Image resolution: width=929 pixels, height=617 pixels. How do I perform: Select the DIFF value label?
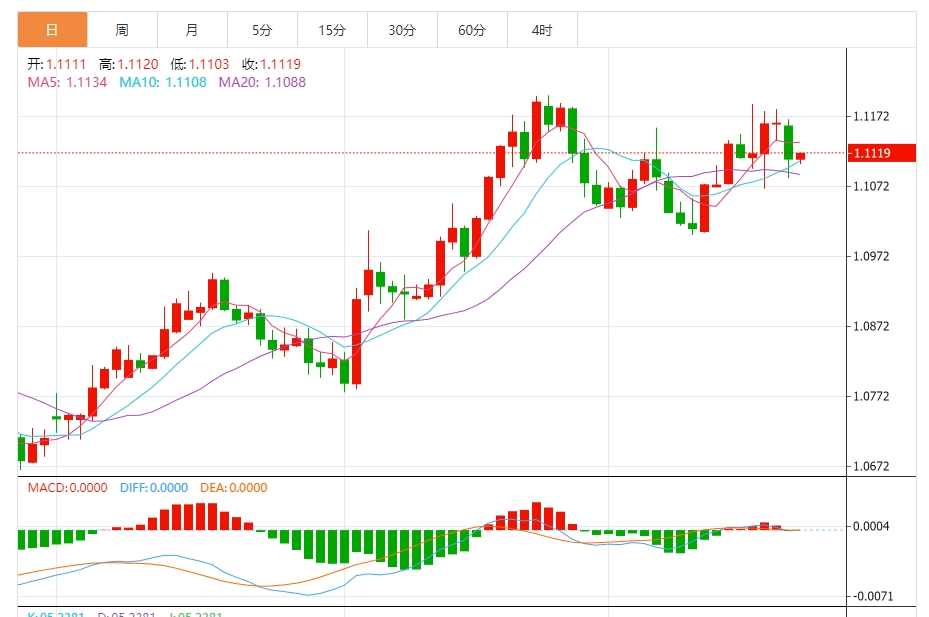(x=153, y=488)
